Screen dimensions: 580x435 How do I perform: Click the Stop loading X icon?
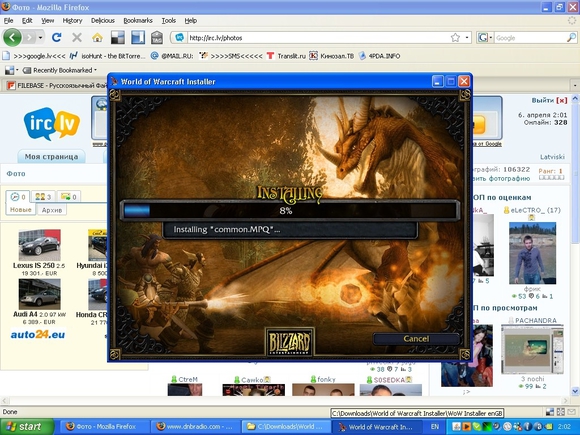pos(77,37)
